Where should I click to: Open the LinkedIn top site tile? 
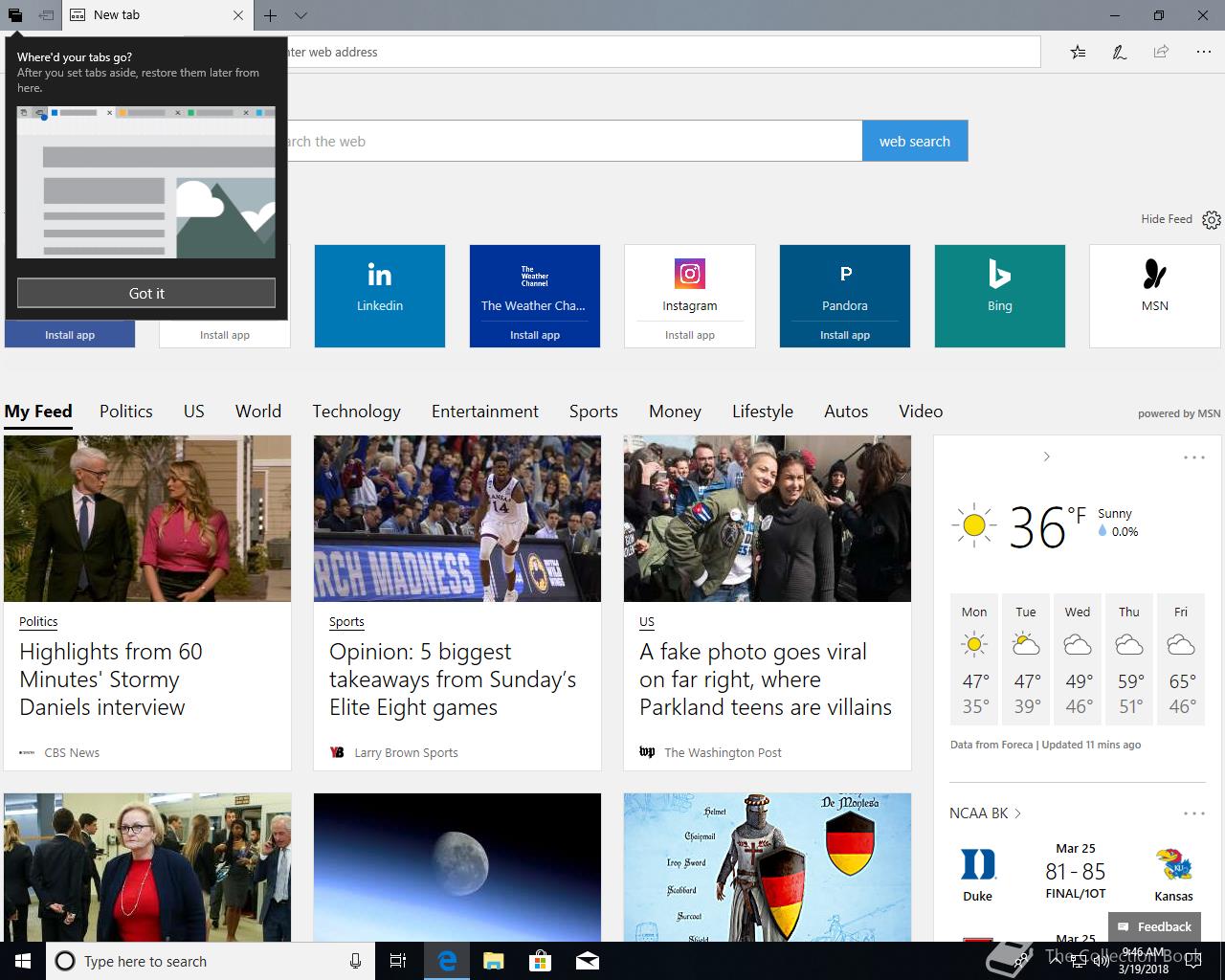point(380,296)
